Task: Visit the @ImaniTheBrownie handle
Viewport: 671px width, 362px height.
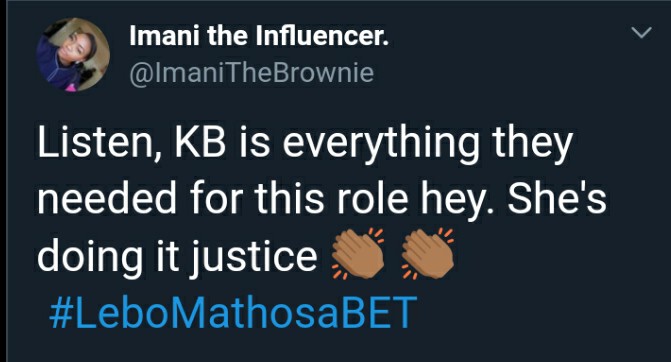Action: point(252,73)
